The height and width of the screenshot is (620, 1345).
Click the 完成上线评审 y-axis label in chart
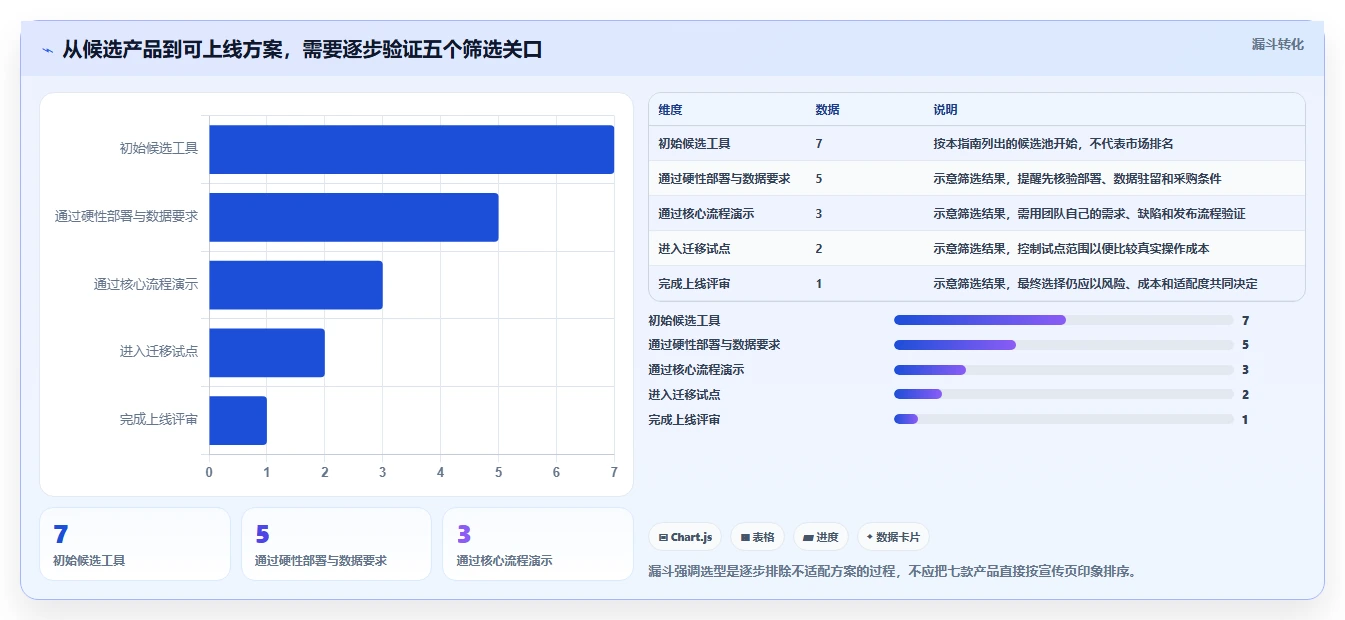point(158,420)
